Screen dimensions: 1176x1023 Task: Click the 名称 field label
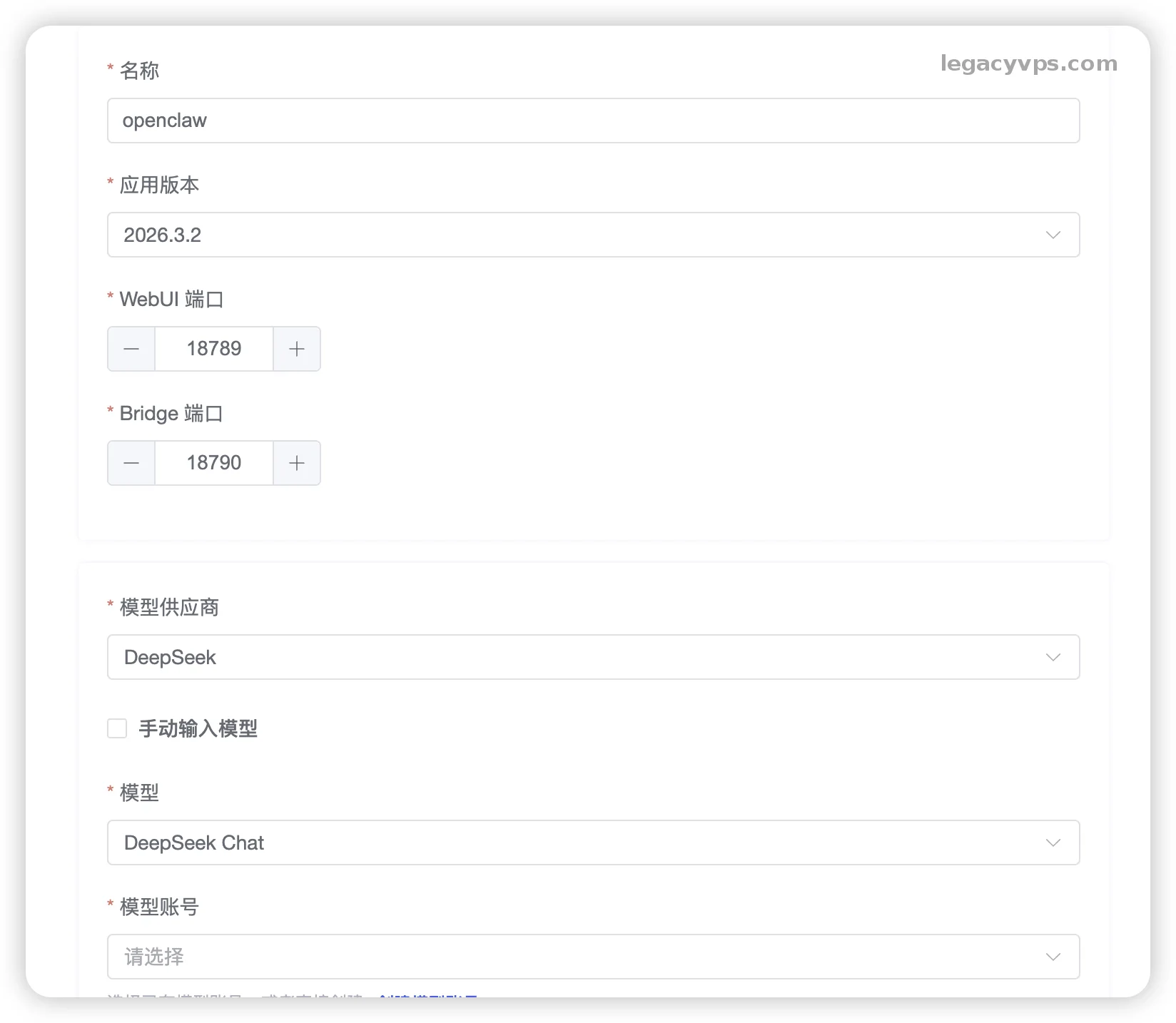139,71
